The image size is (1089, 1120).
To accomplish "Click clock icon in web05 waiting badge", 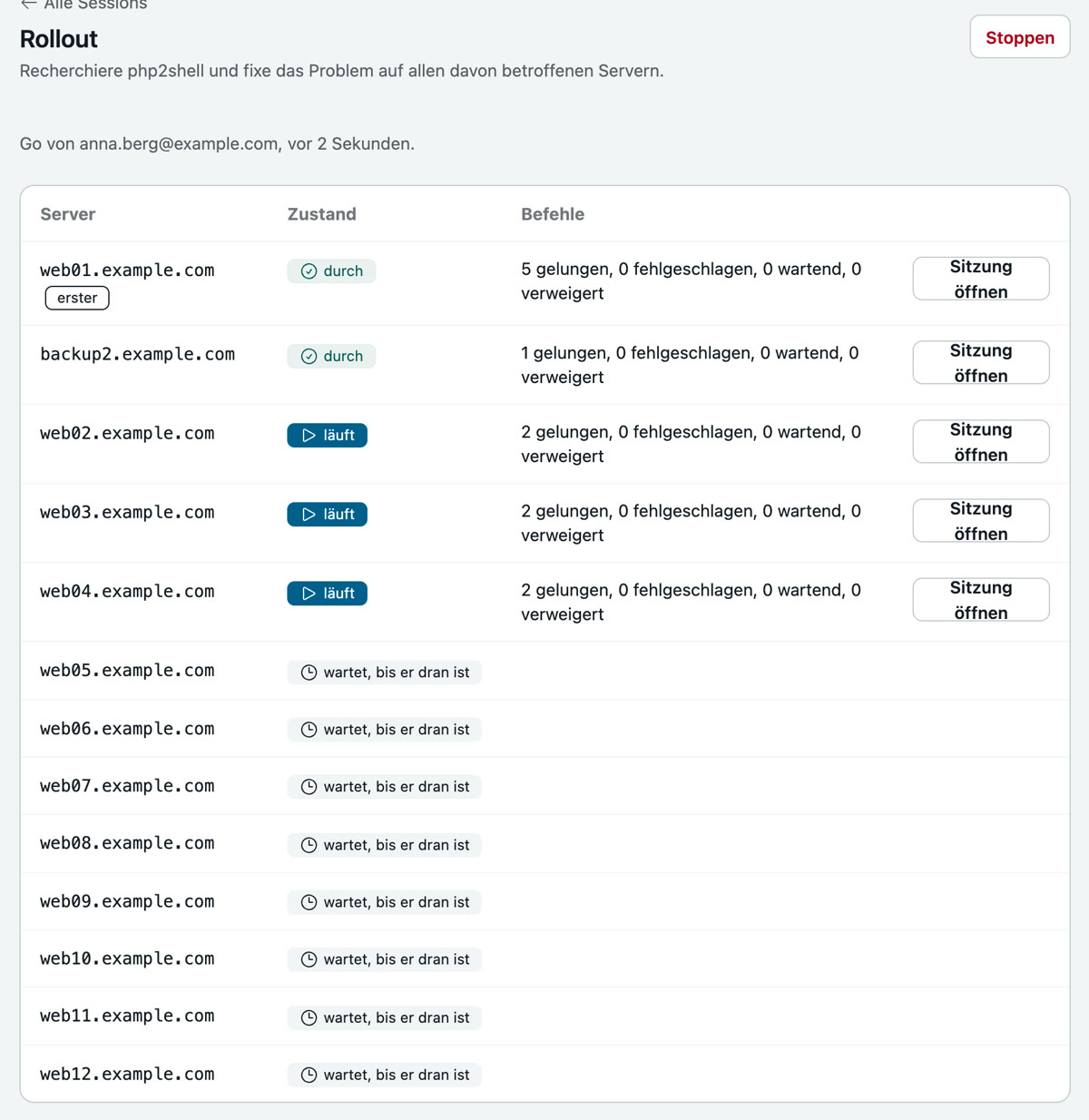I will click(x=309, y=673).
